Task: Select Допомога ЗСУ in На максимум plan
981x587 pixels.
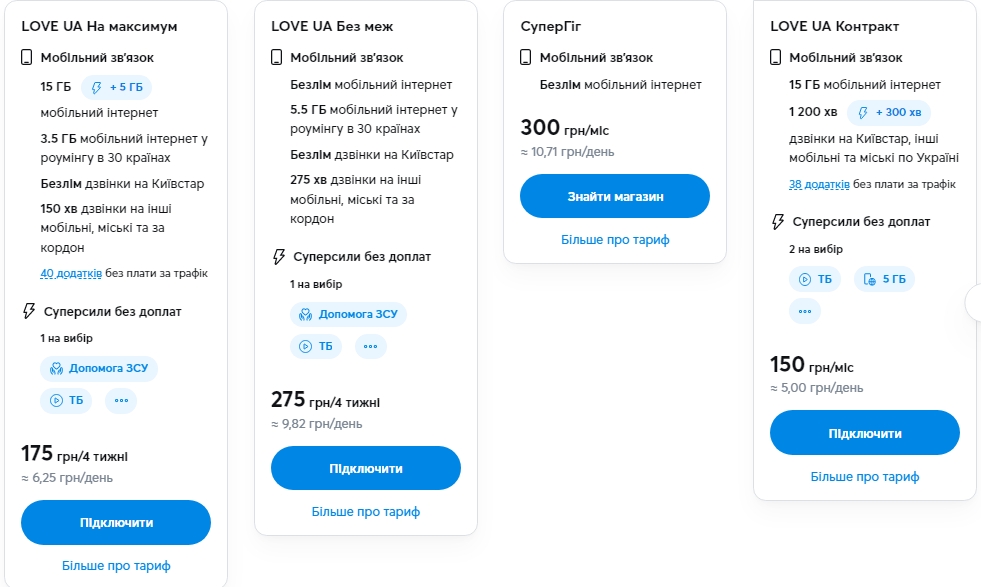Action: point(99,368)
